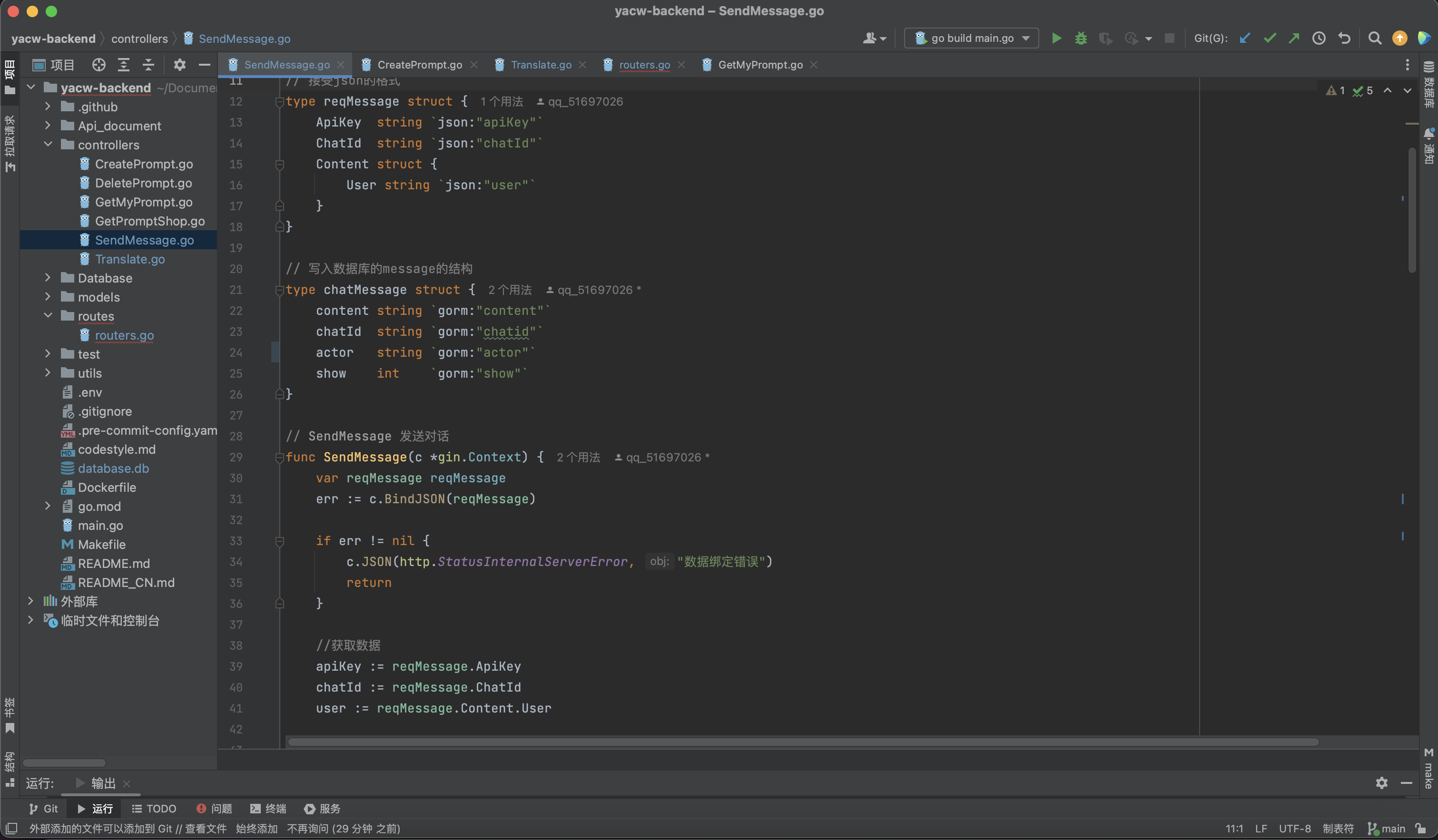
Task: Click Git update project arrow icon
Action: click(x=1244, y=38)
